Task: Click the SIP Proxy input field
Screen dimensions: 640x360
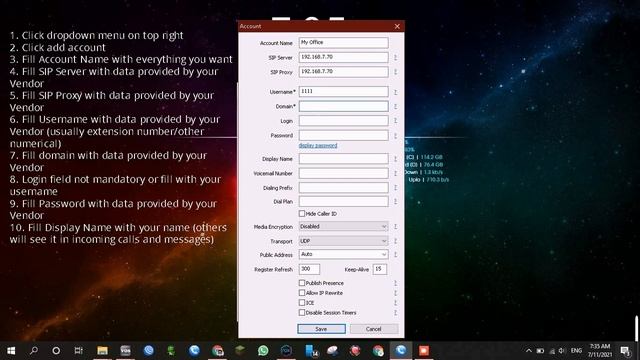Action: (x=343, y=71)
